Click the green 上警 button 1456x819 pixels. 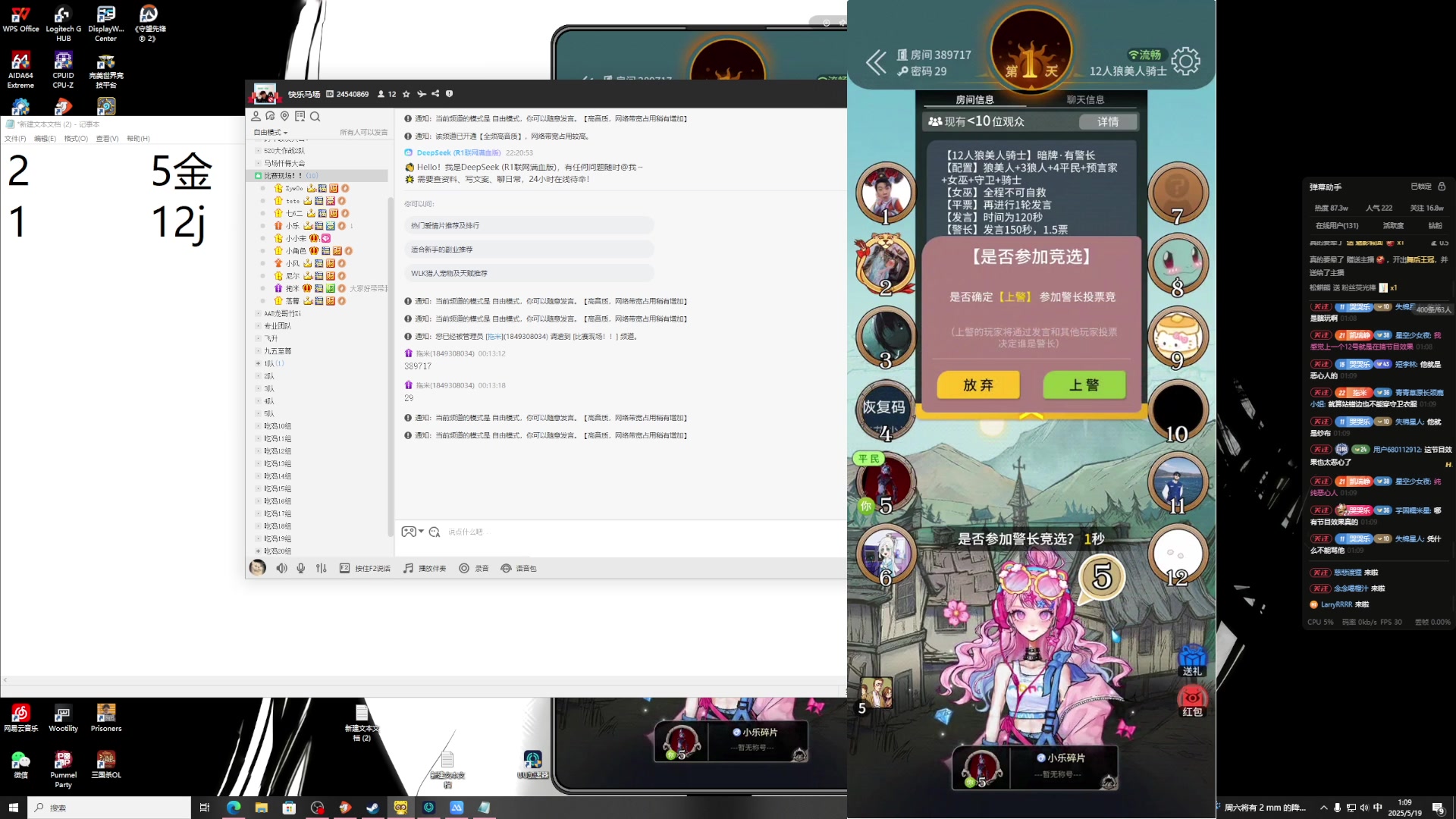[x=1084, y=385]
